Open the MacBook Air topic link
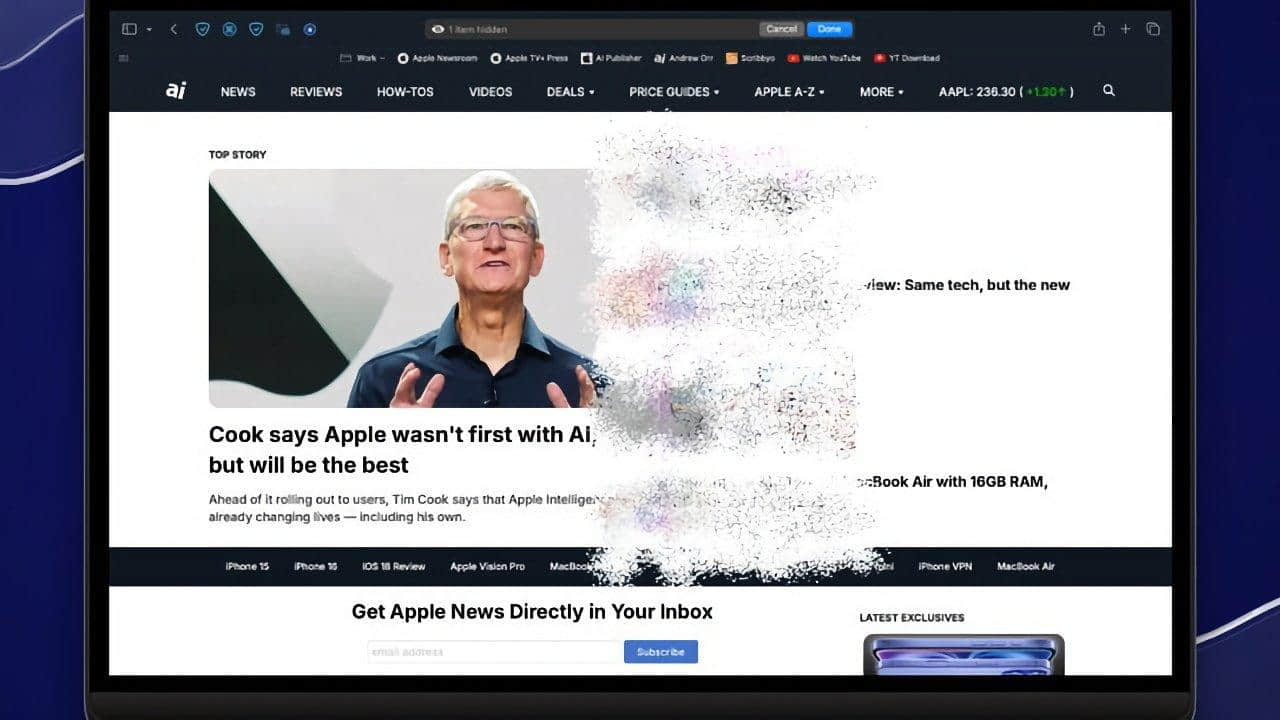This screenshot has width=1280, height=720. click(x=1025, y=566)
